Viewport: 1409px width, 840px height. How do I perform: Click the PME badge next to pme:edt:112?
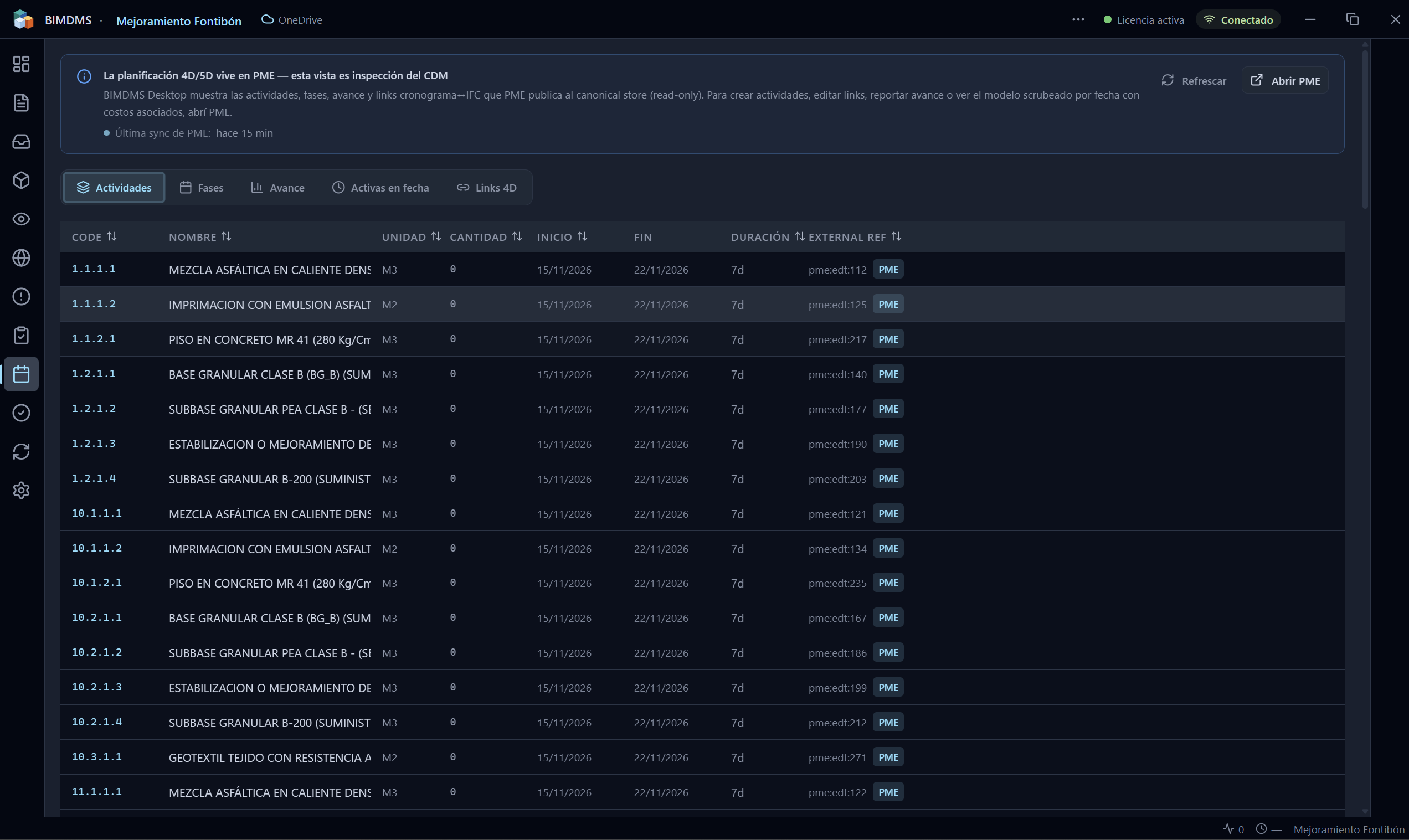point(888,269)
